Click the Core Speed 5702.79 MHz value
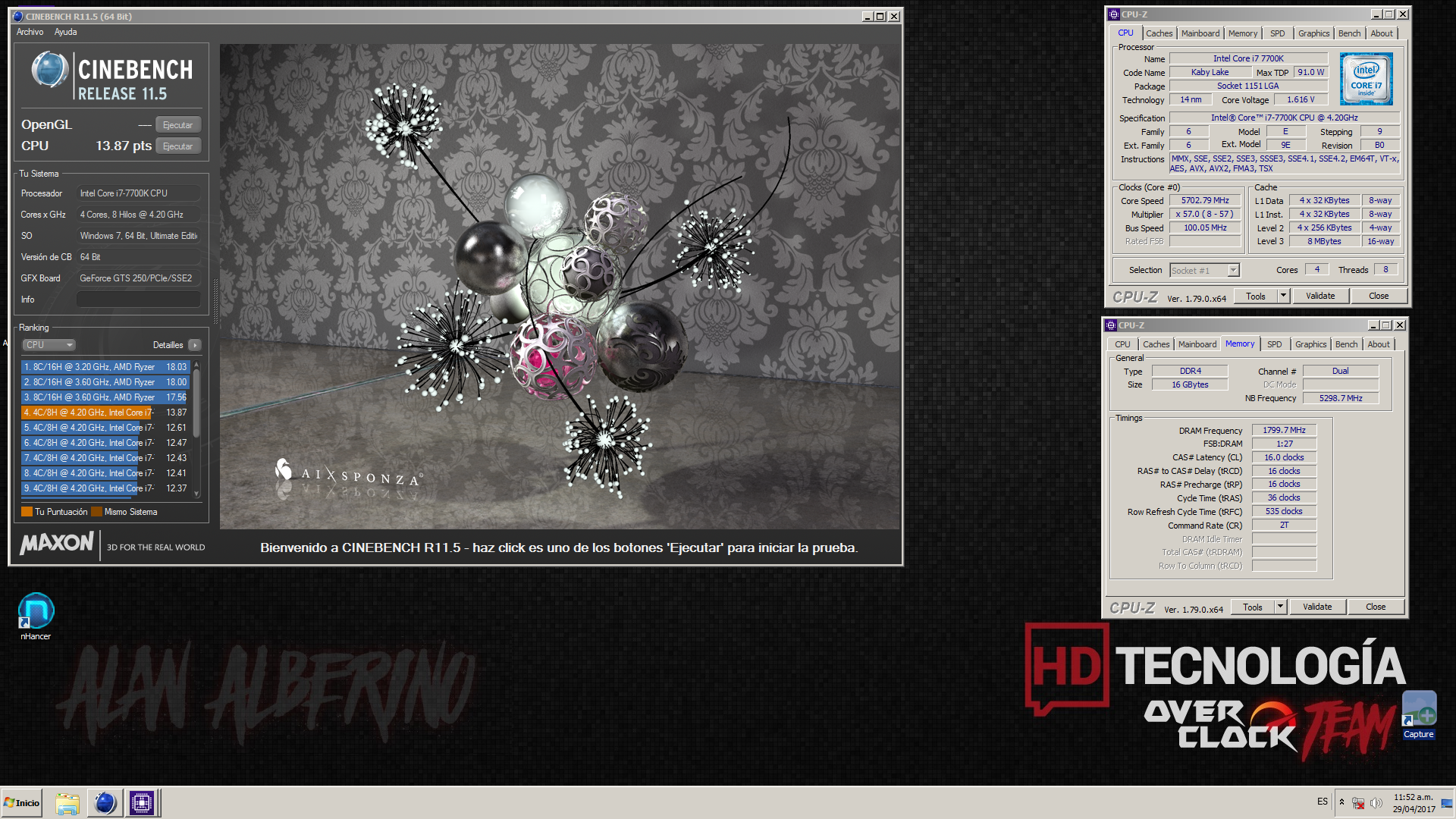This screenshot has height=819, width=1456. (x=1205, y=201)
